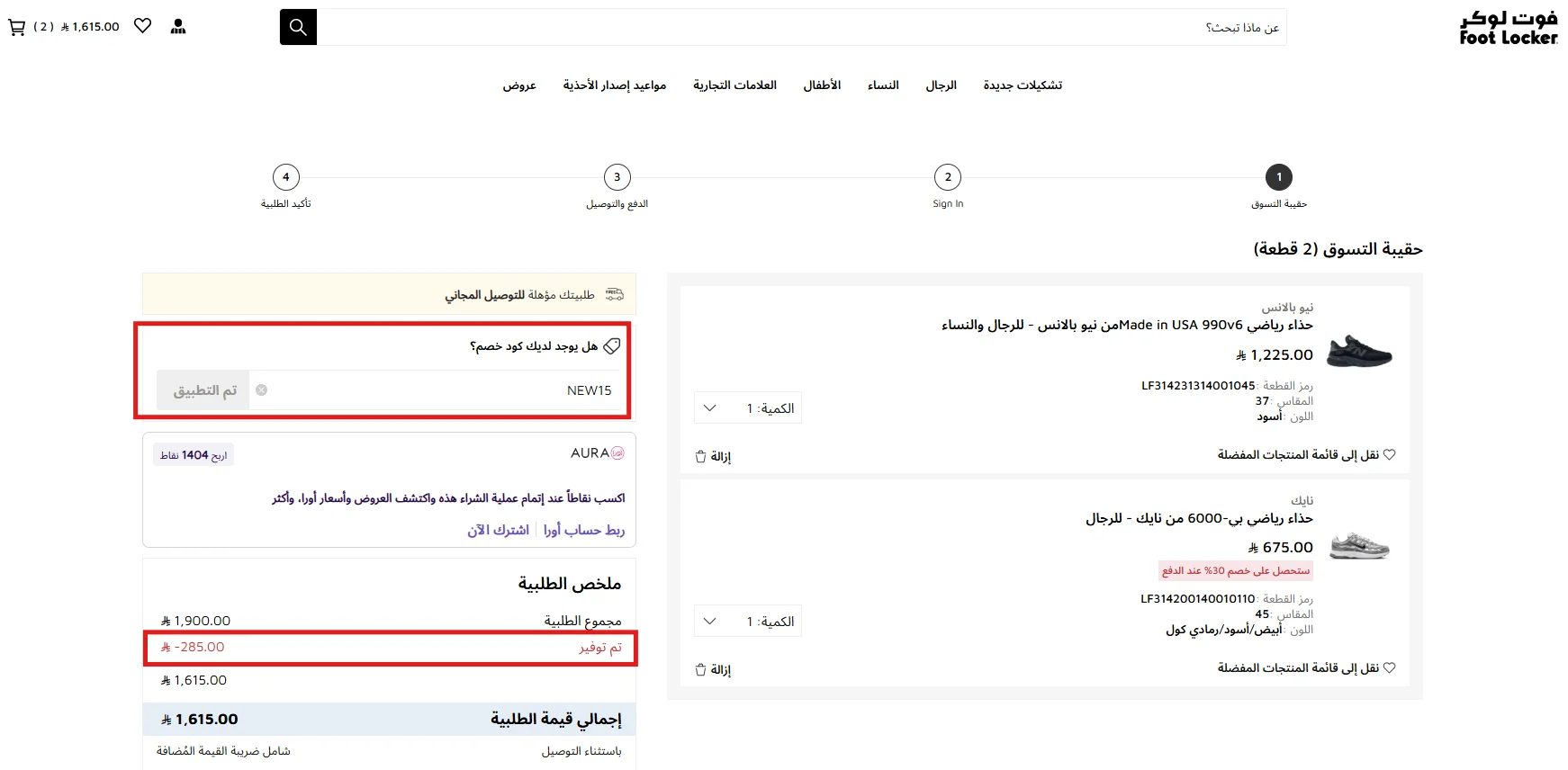The image size is (1568, 770).
Task: Go to step 1 حقيبة التسوق
Action: 1279,177
